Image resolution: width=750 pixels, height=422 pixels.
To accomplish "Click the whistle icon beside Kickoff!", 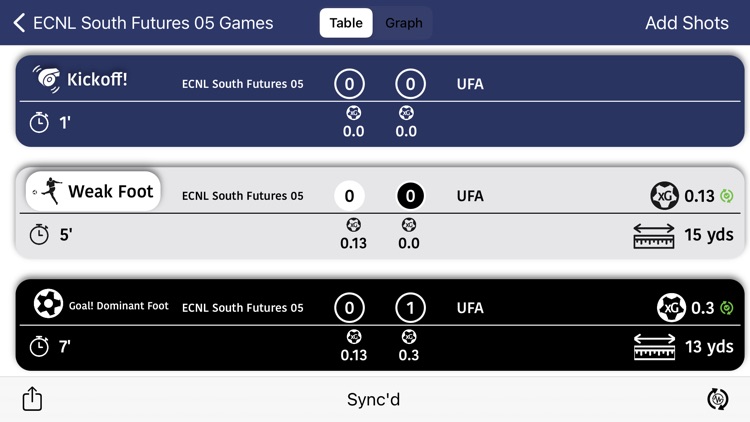I will 46,79.
